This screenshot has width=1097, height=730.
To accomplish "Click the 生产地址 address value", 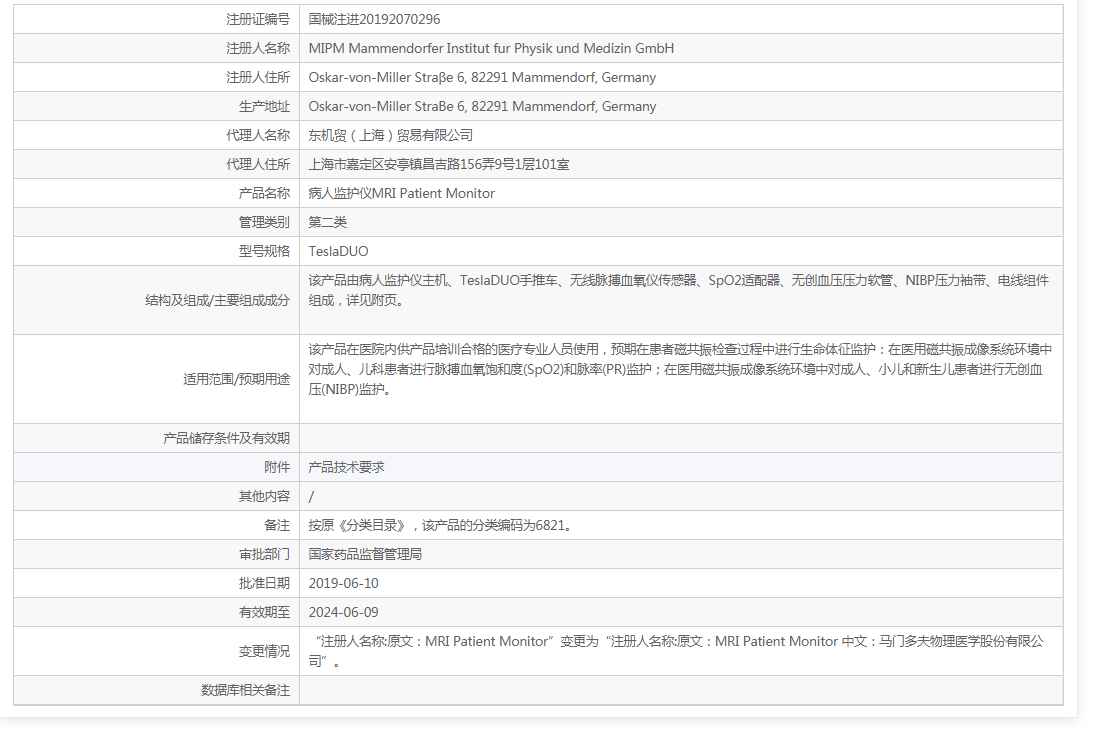I will [482, 106].
